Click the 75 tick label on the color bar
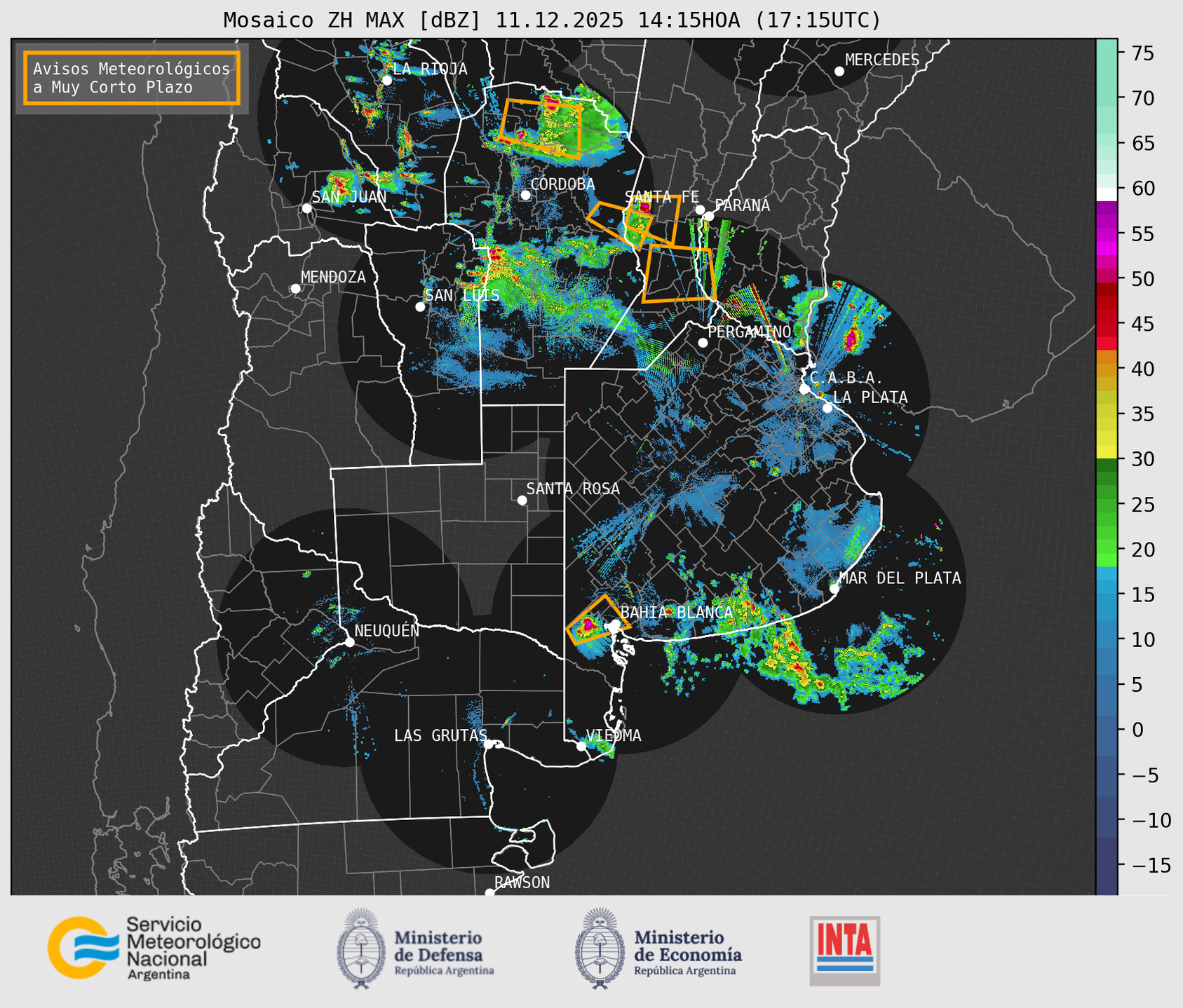This screenshot has width=1183, height=1008. 1142,53
